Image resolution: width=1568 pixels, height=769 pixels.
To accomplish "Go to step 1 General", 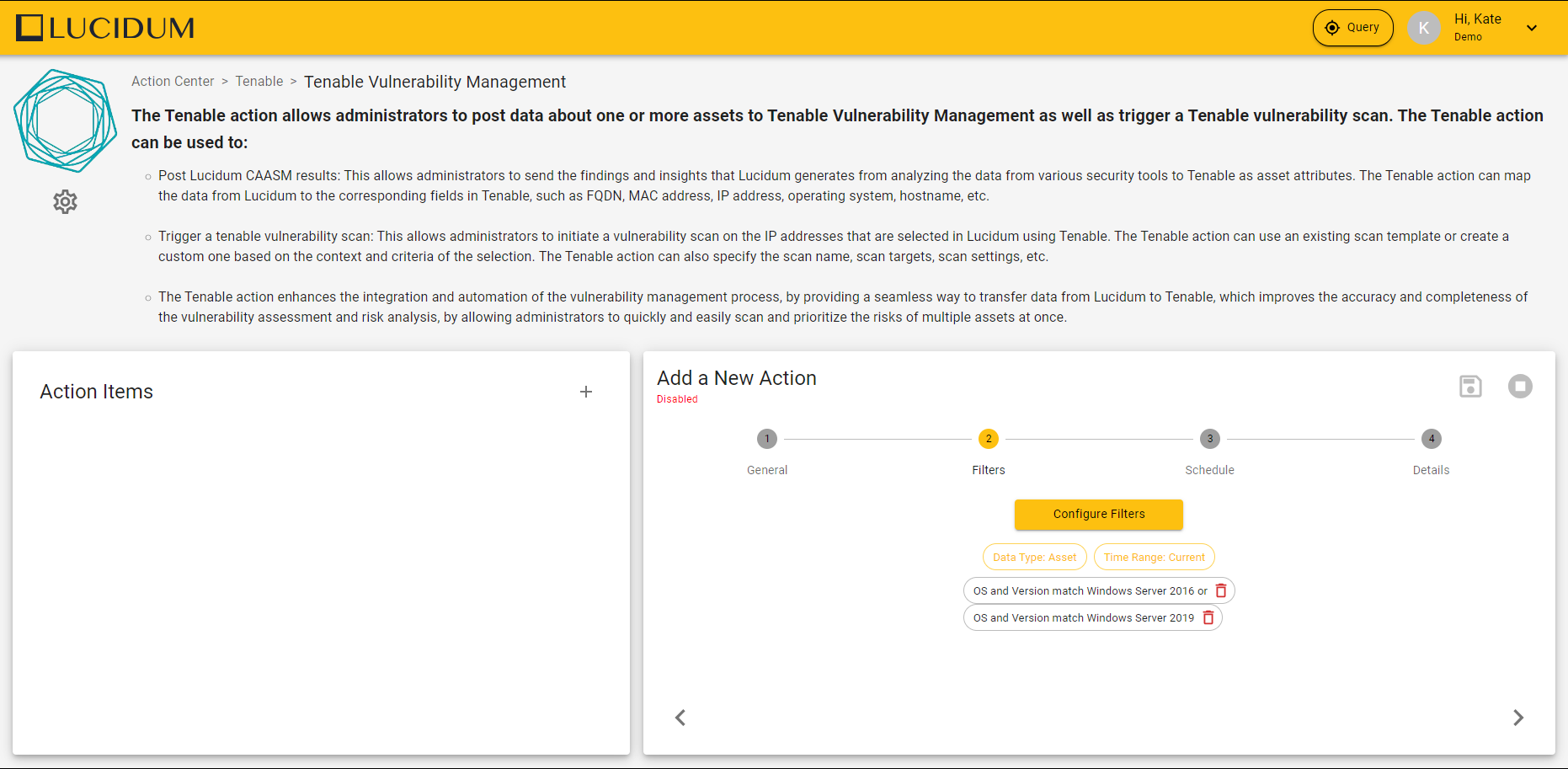I will point(767,439).
